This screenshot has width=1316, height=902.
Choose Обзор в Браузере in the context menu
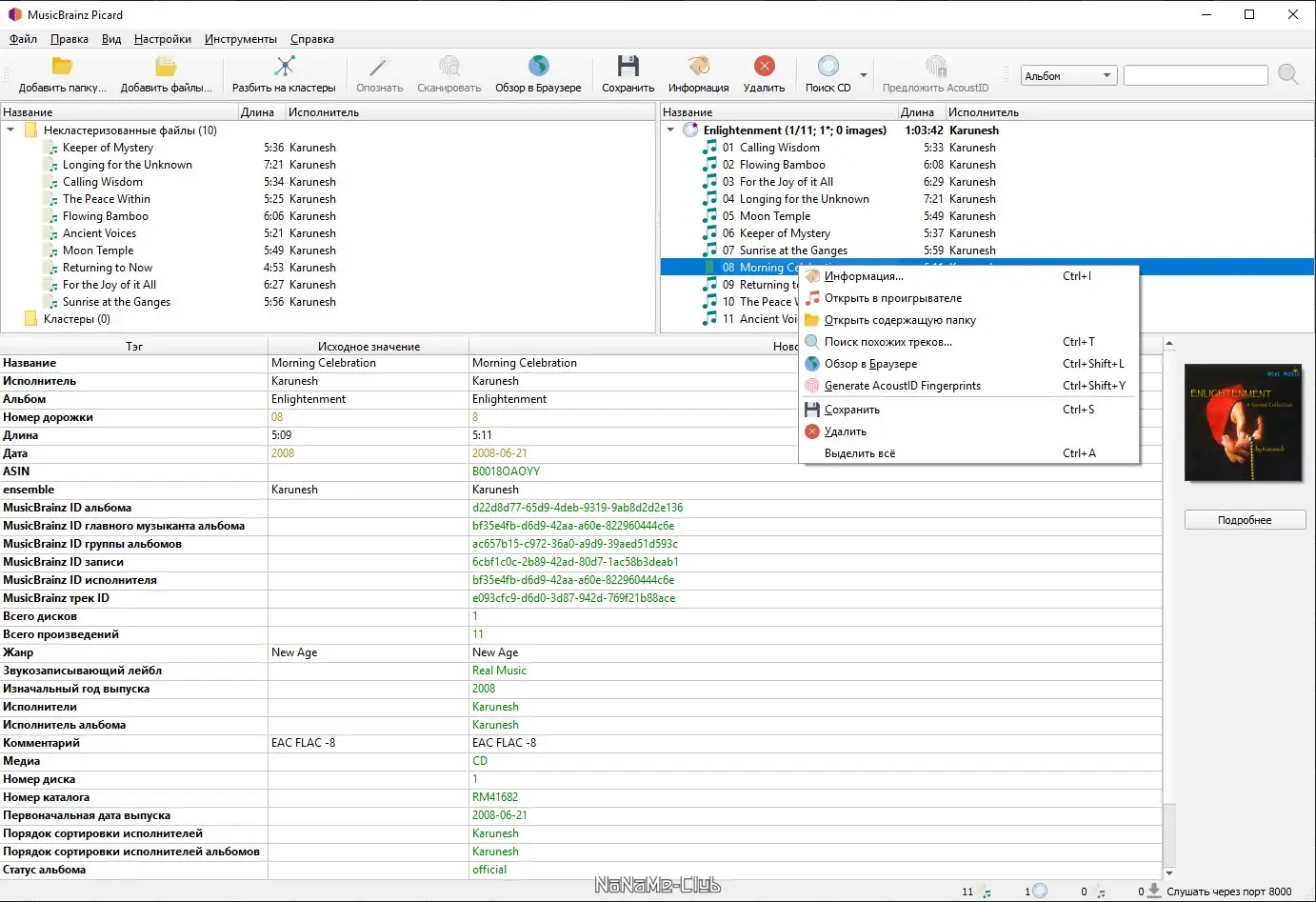pos(969,364)
